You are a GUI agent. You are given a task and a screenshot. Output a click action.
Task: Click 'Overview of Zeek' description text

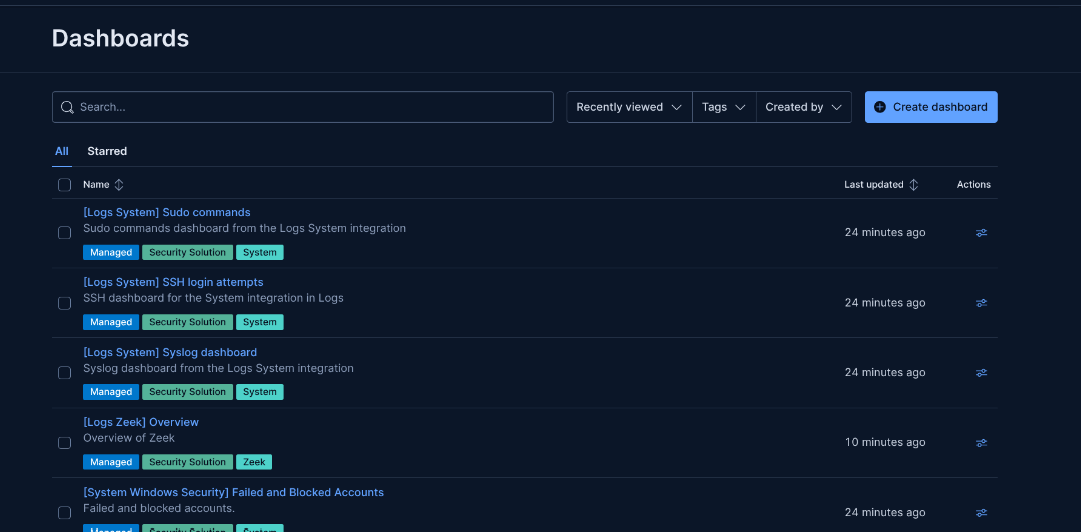pyautogui.click(x=129, y=438)
